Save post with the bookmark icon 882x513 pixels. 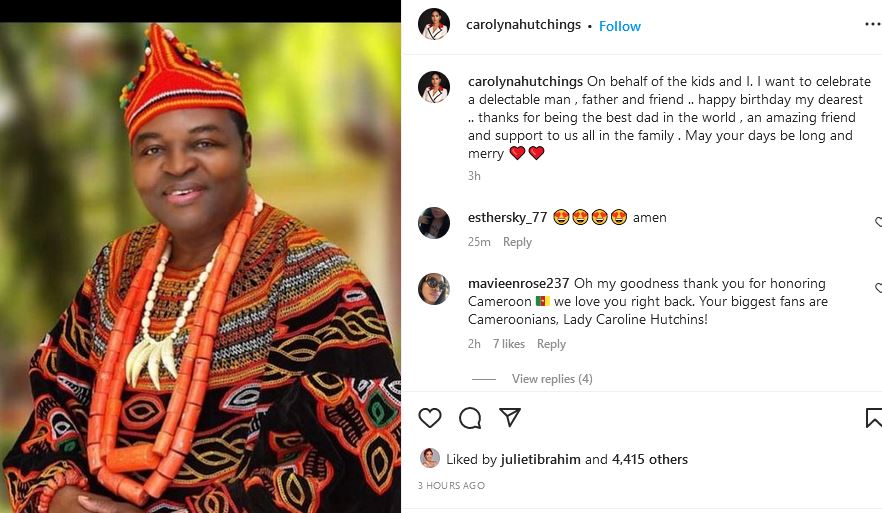[873, 418]
